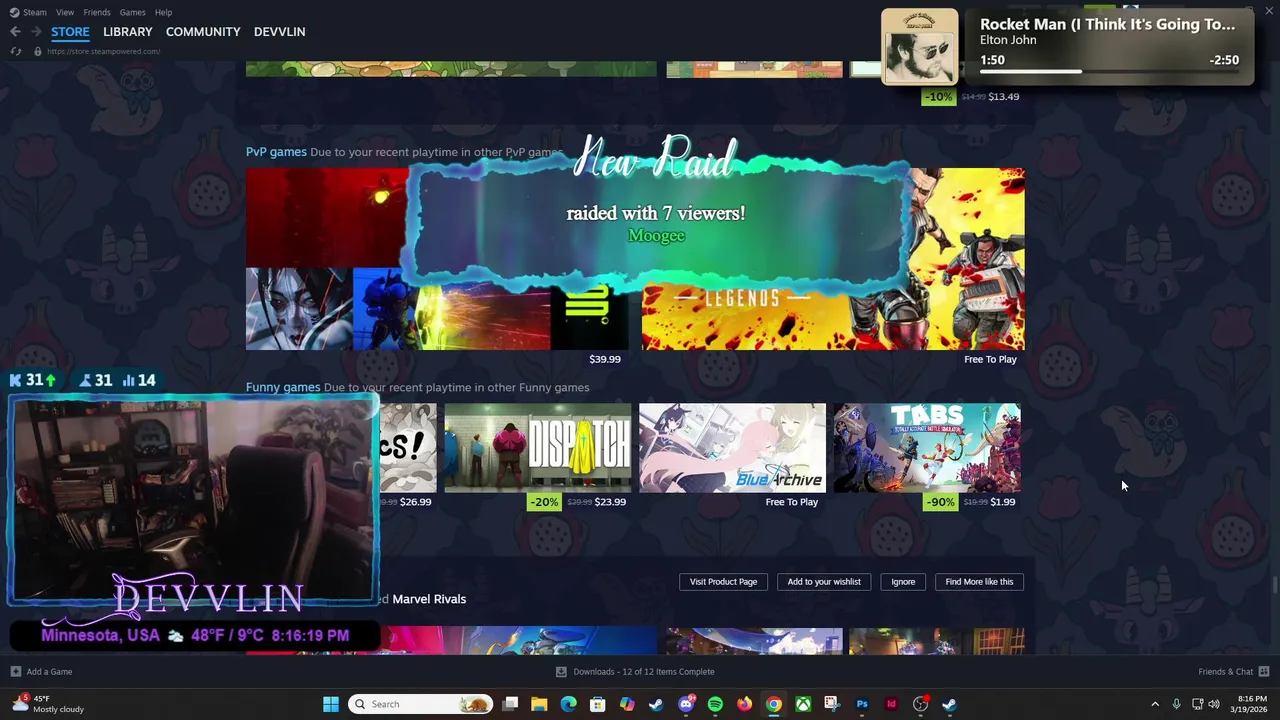
Task: Click the Ignore button
Action: pos(903,582)
